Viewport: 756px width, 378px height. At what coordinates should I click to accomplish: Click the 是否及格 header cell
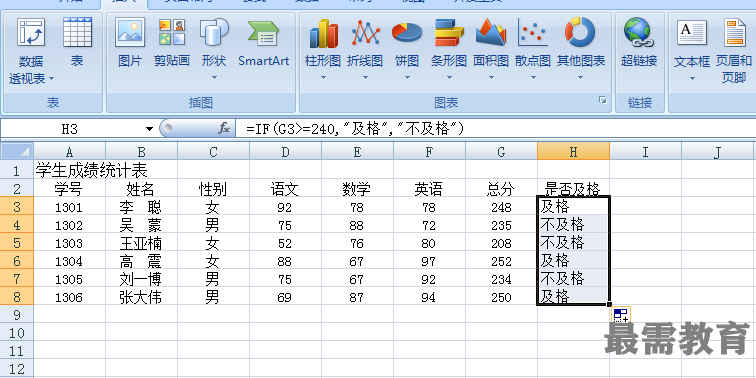pyautogui.click(x=573, y=188)
